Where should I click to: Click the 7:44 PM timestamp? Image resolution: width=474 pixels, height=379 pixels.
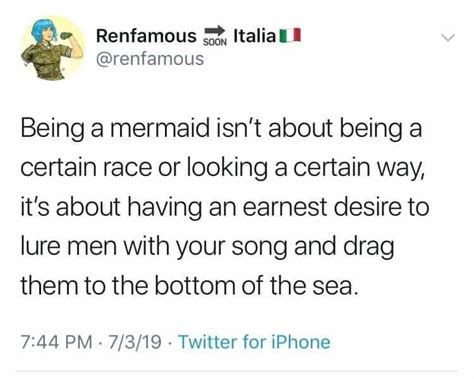[56, 342]
